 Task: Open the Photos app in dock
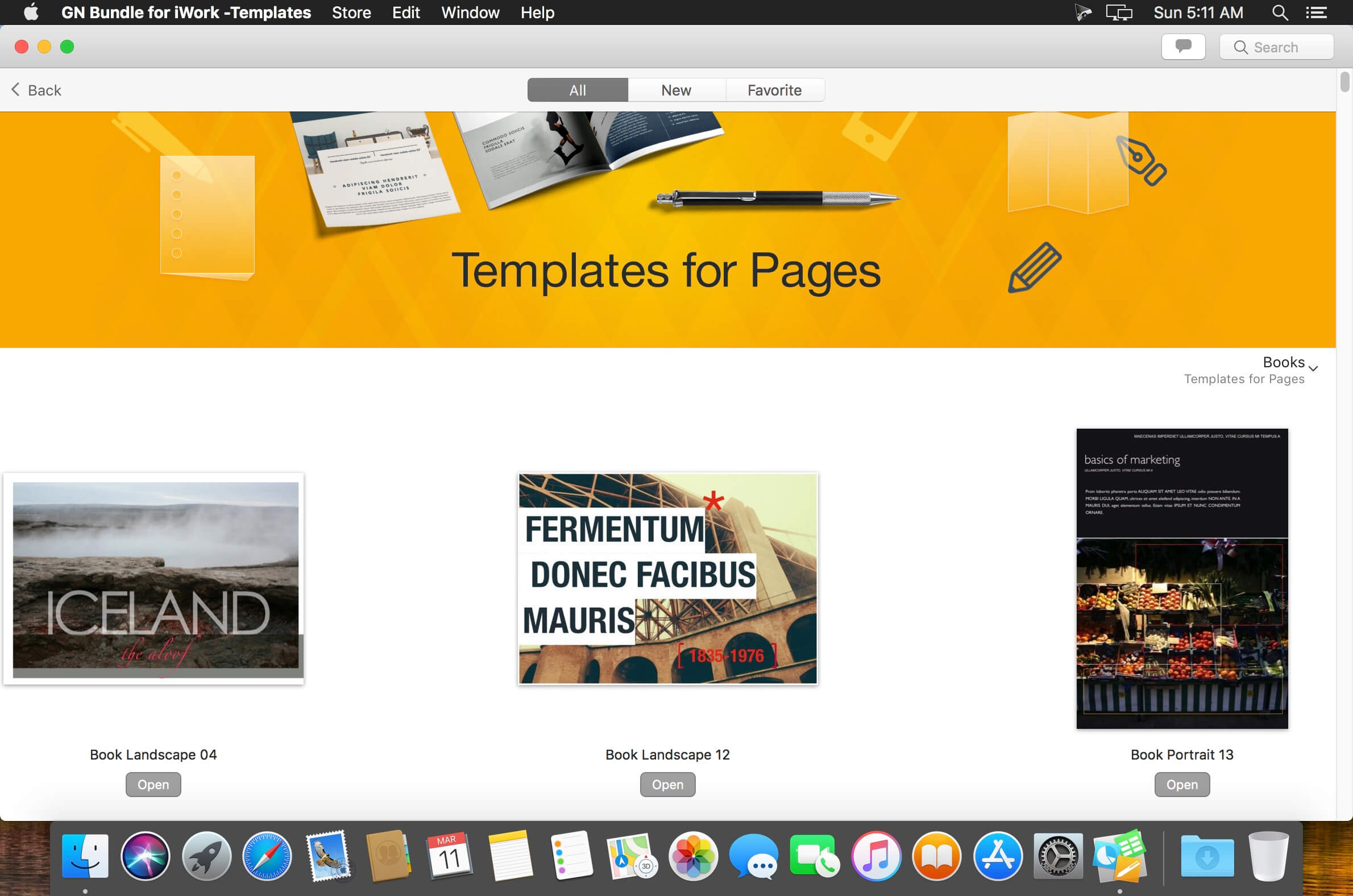pos(693,856)
